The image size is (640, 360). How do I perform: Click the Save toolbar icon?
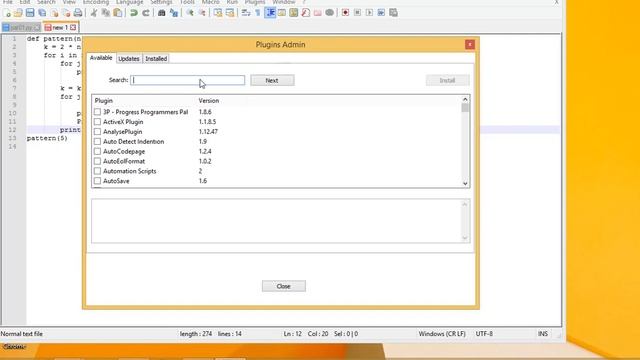tap(30, 13)
